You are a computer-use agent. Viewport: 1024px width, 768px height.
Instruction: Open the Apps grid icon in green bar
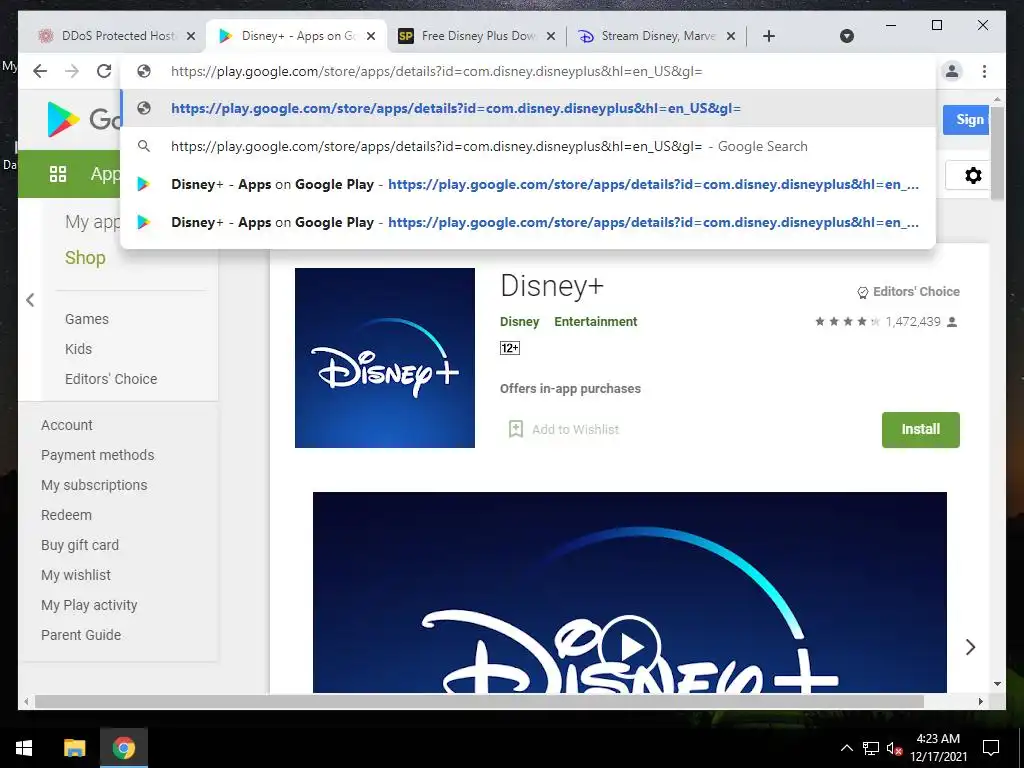[57, 174]
